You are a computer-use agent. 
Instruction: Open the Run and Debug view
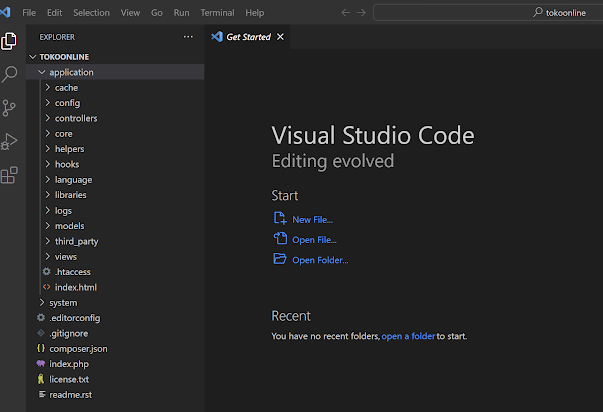[x=9, y=142]
